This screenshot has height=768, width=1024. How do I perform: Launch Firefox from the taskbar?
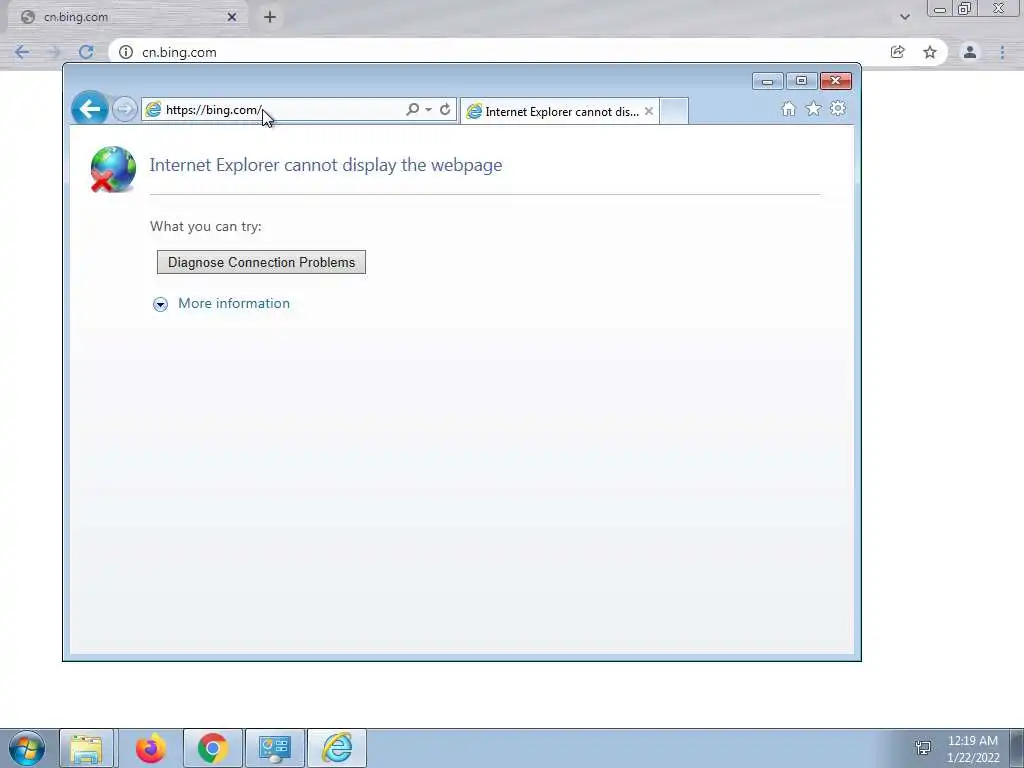[x=150, y=748]
